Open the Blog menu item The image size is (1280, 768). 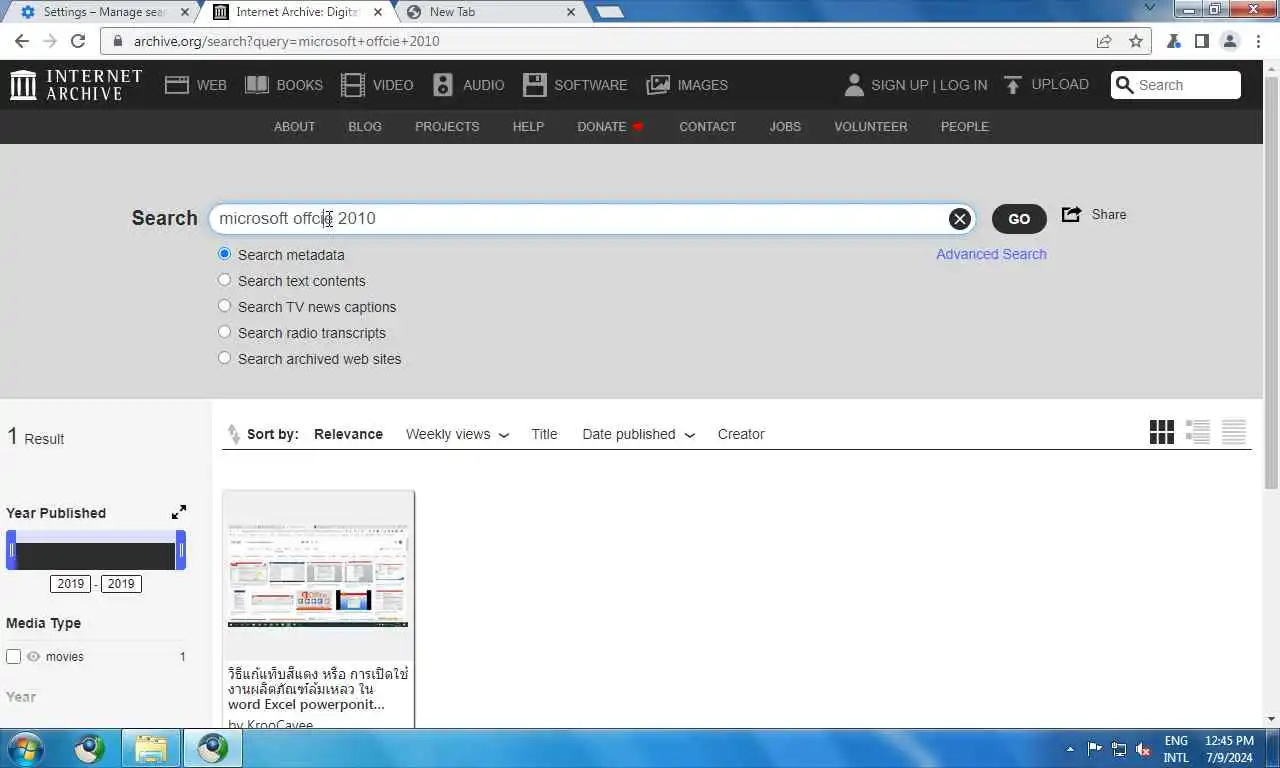pos(365,126)
